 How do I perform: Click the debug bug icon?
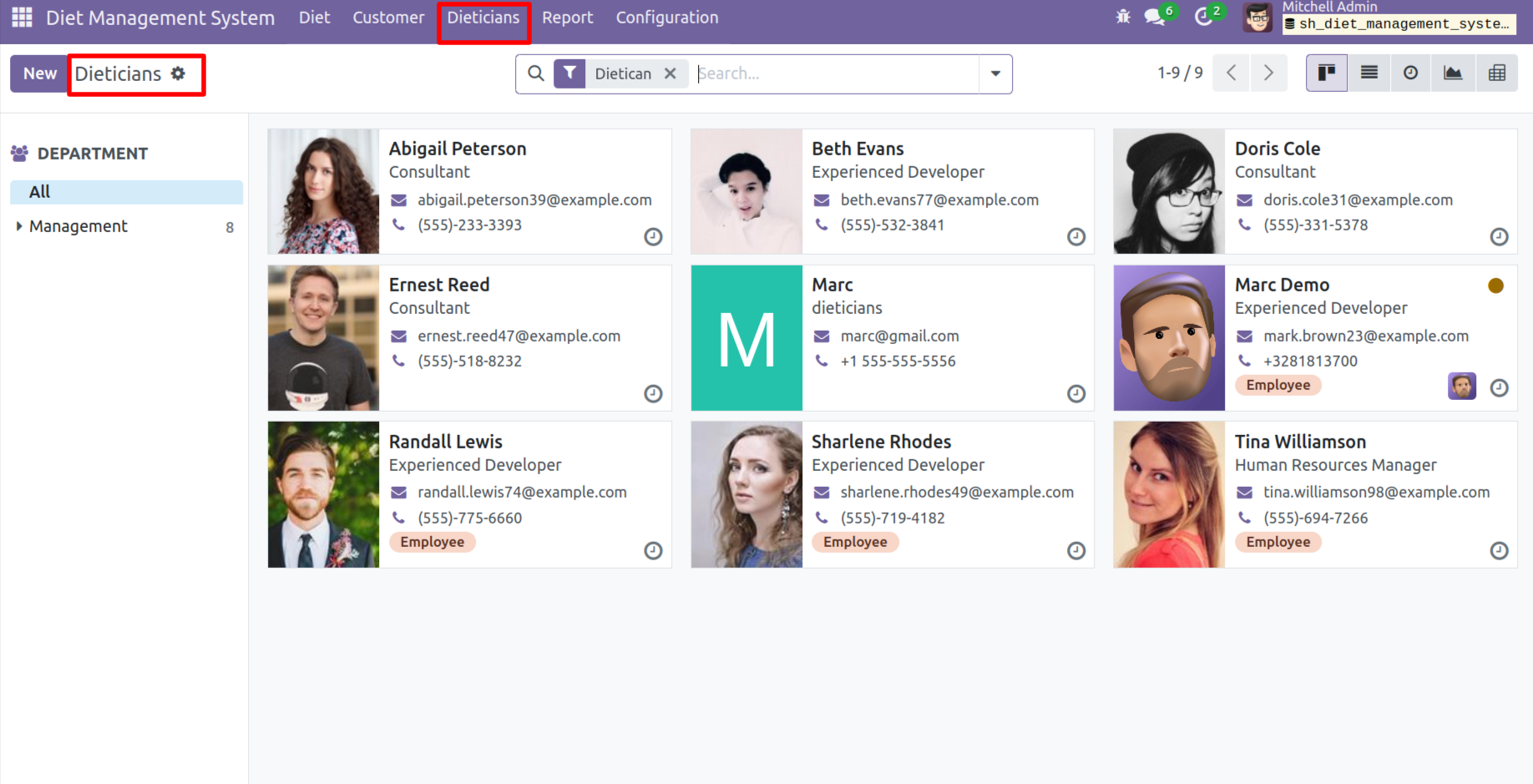(1123, 17)
